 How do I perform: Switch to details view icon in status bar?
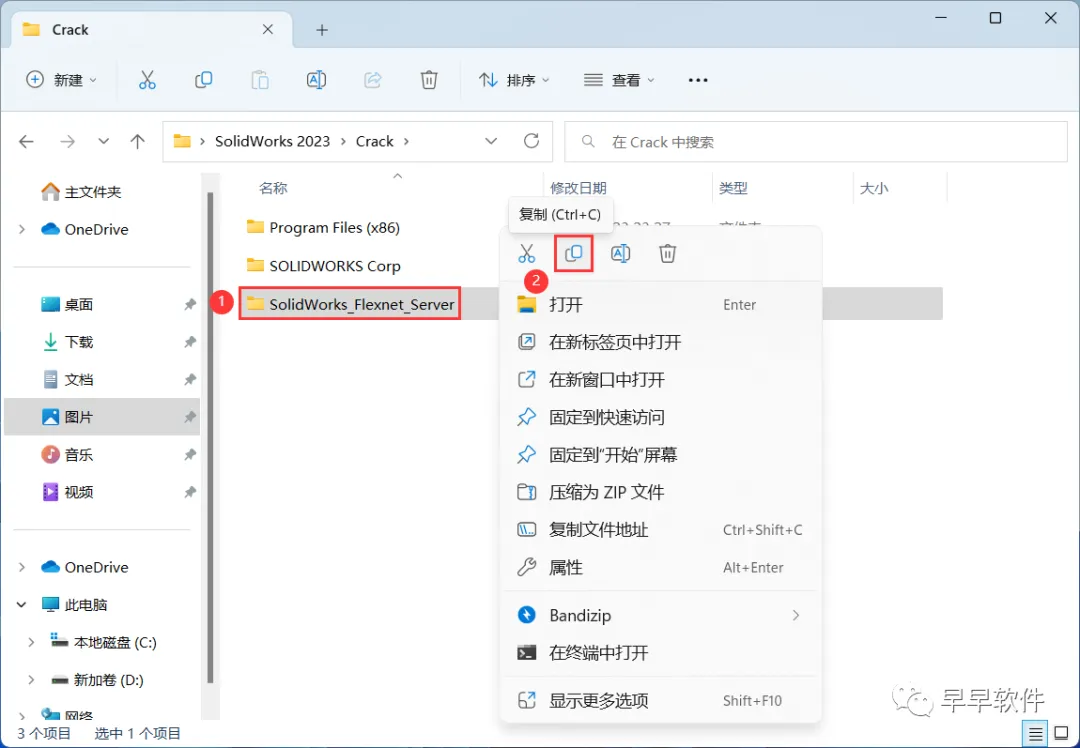(x=1035, y=734)
